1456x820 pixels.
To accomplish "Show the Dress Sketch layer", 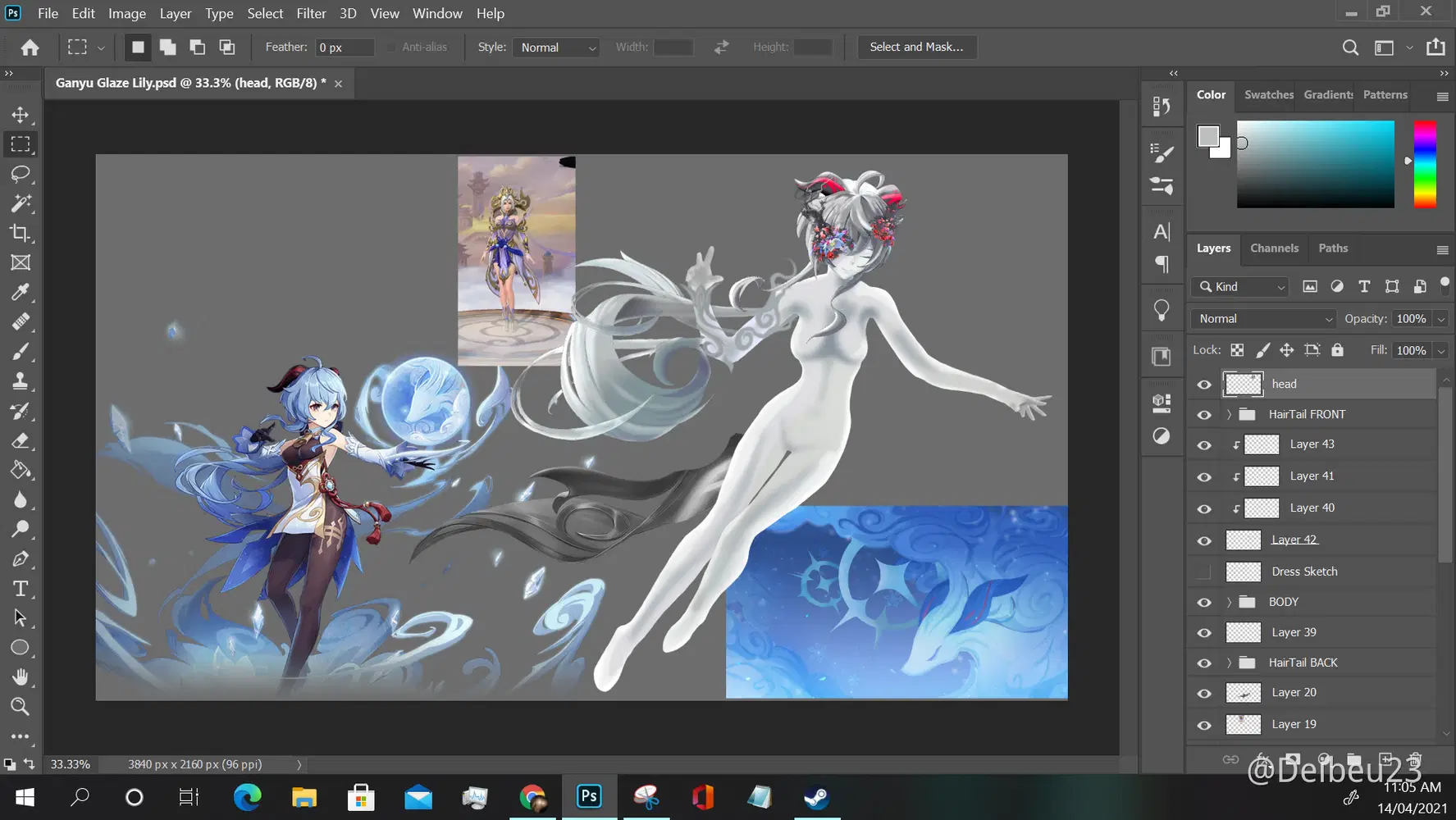I will tap(1204, 572).
